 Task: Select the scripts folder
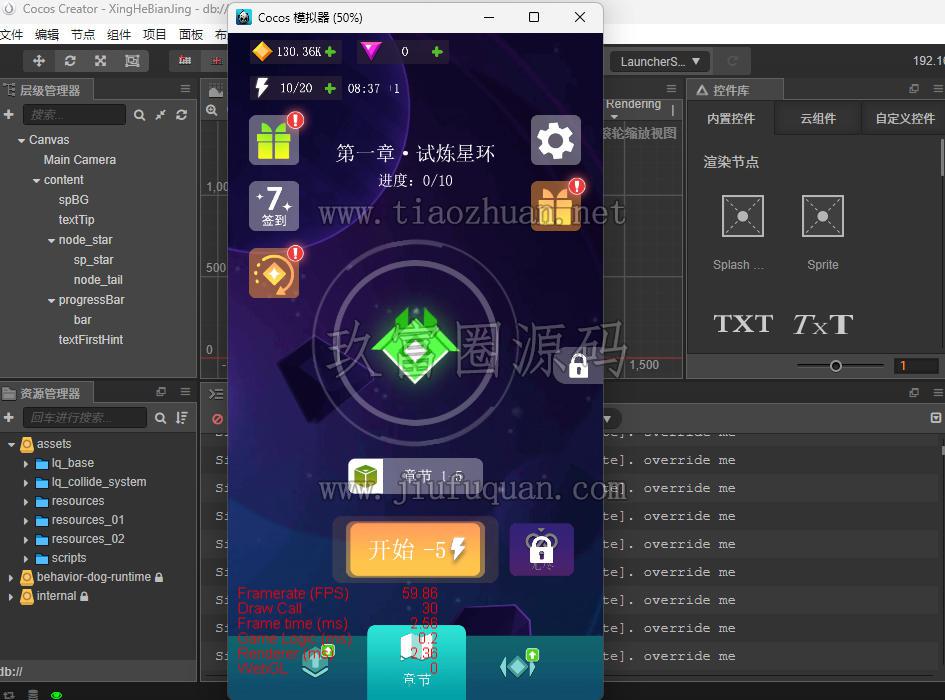click(x=69, y=558)
